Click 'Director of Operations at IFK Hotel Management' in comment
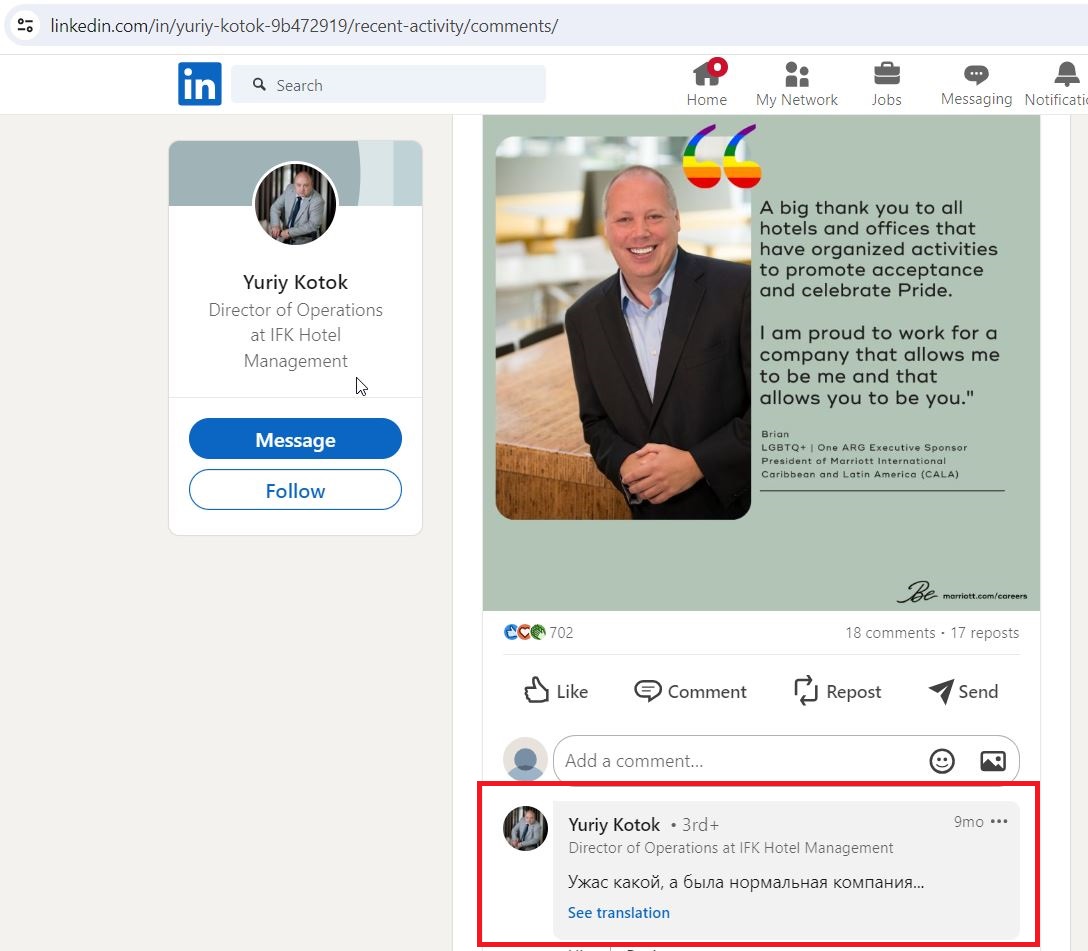This screenshot has width=1088, height=951. pyautogui.click(x=731, y=848)
